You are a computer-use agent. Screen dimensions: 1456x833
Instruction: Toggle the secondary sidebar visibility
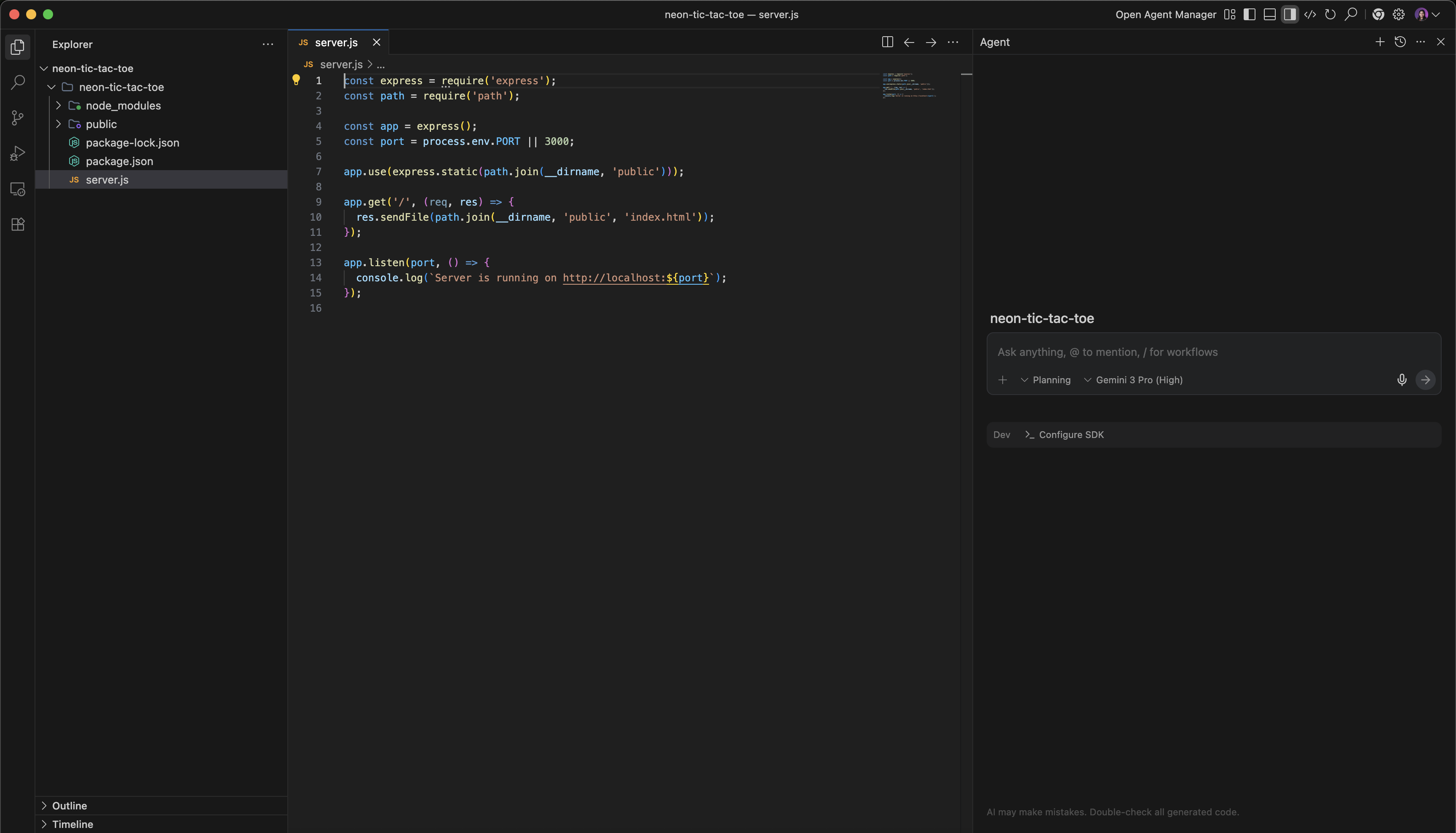[x=1290, y=14]
